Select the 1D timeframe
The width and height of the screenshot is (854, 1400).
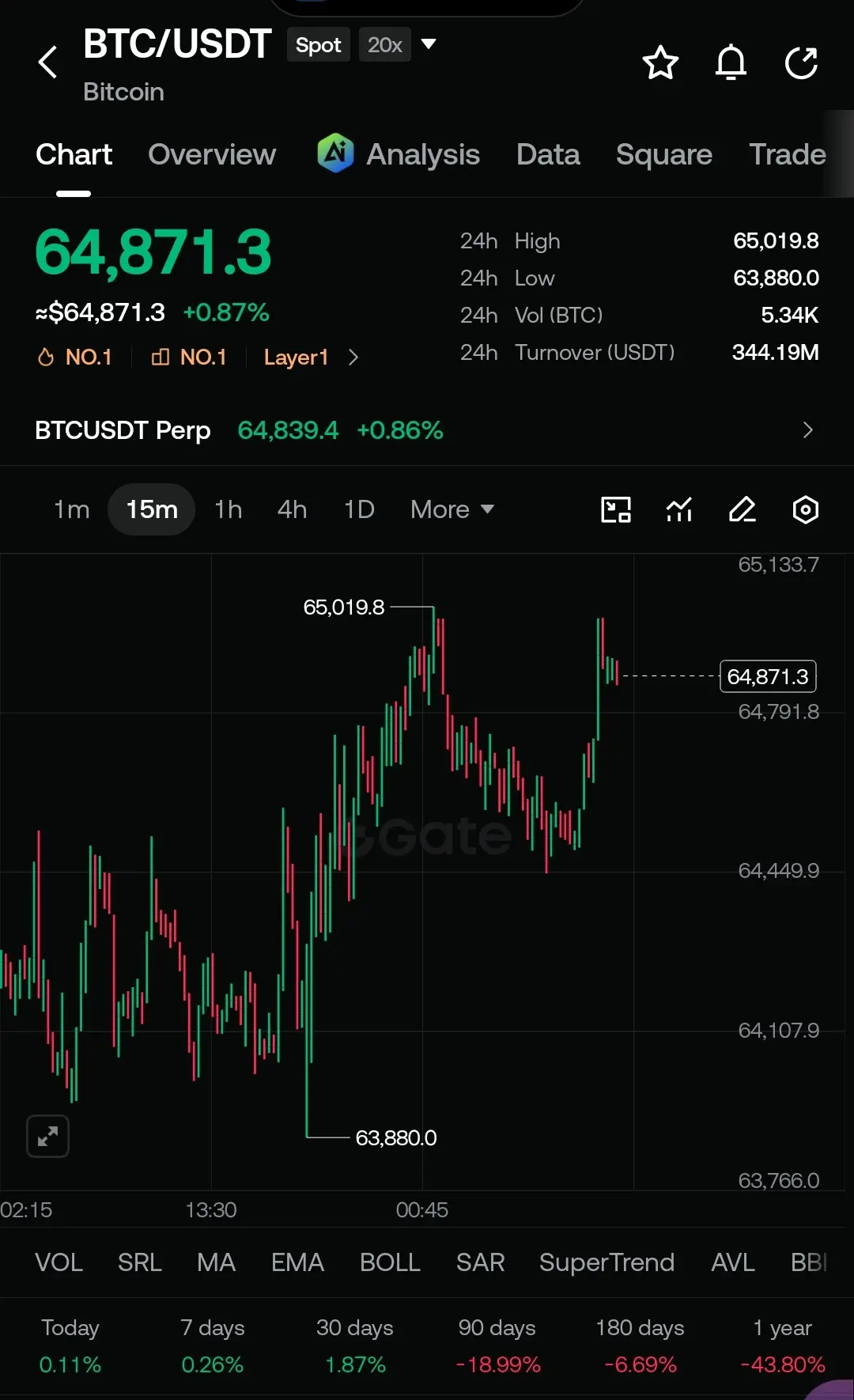[x=359, y=509]
